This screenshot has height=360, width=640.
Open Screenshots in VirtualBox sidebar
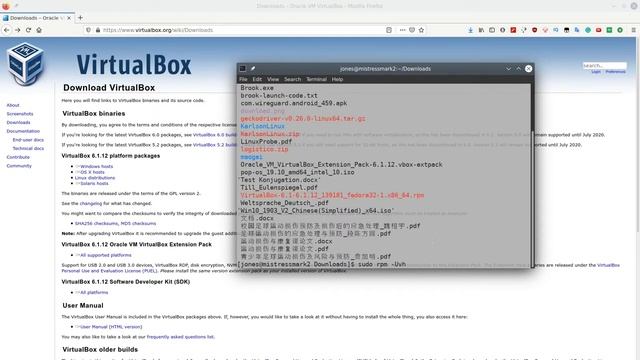point(20,114)
